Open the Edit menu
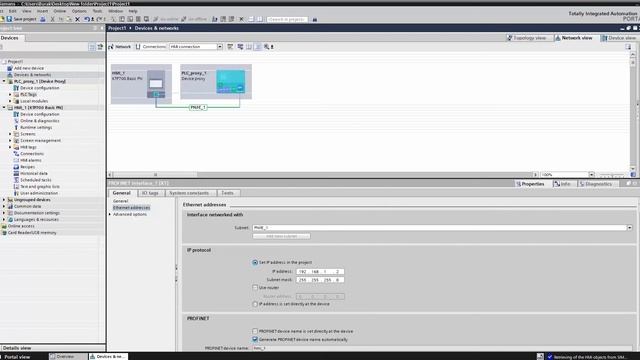Image resolution: width=640 pixels, height=360 pixels. pyautogui.click(x=13, y=11)
